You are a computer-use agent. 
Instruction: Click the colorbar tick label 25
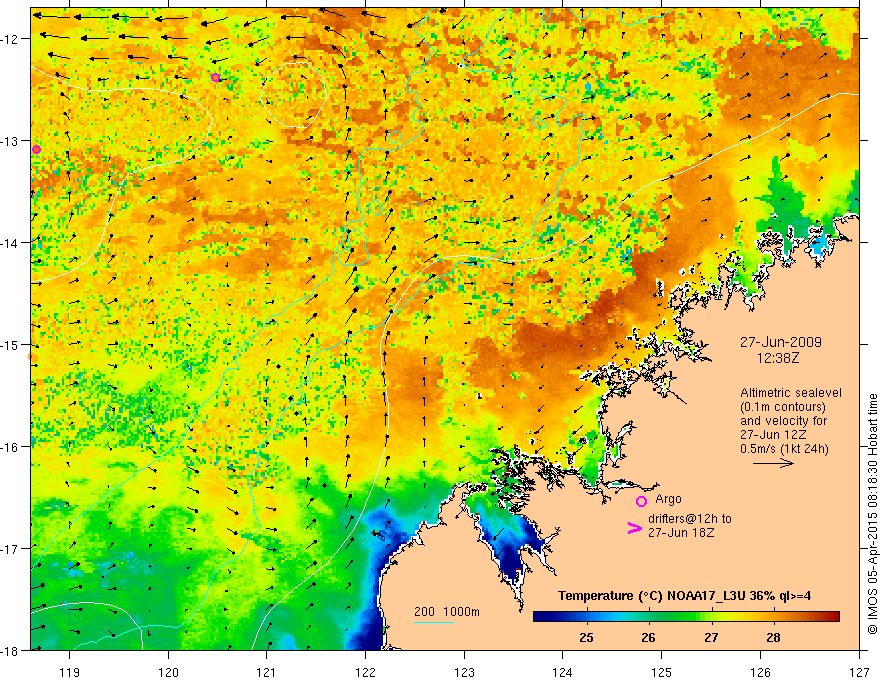tap(586, 638)
